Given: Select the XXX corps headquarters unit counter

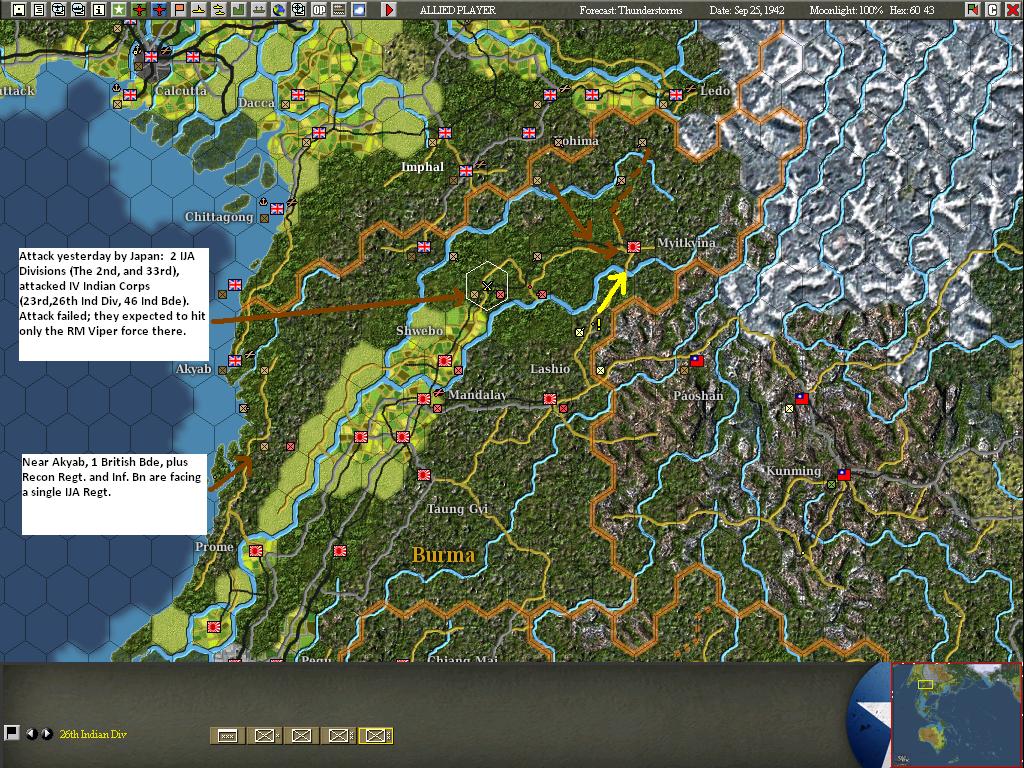Looking at the screenshot, I should pos(227,735).
